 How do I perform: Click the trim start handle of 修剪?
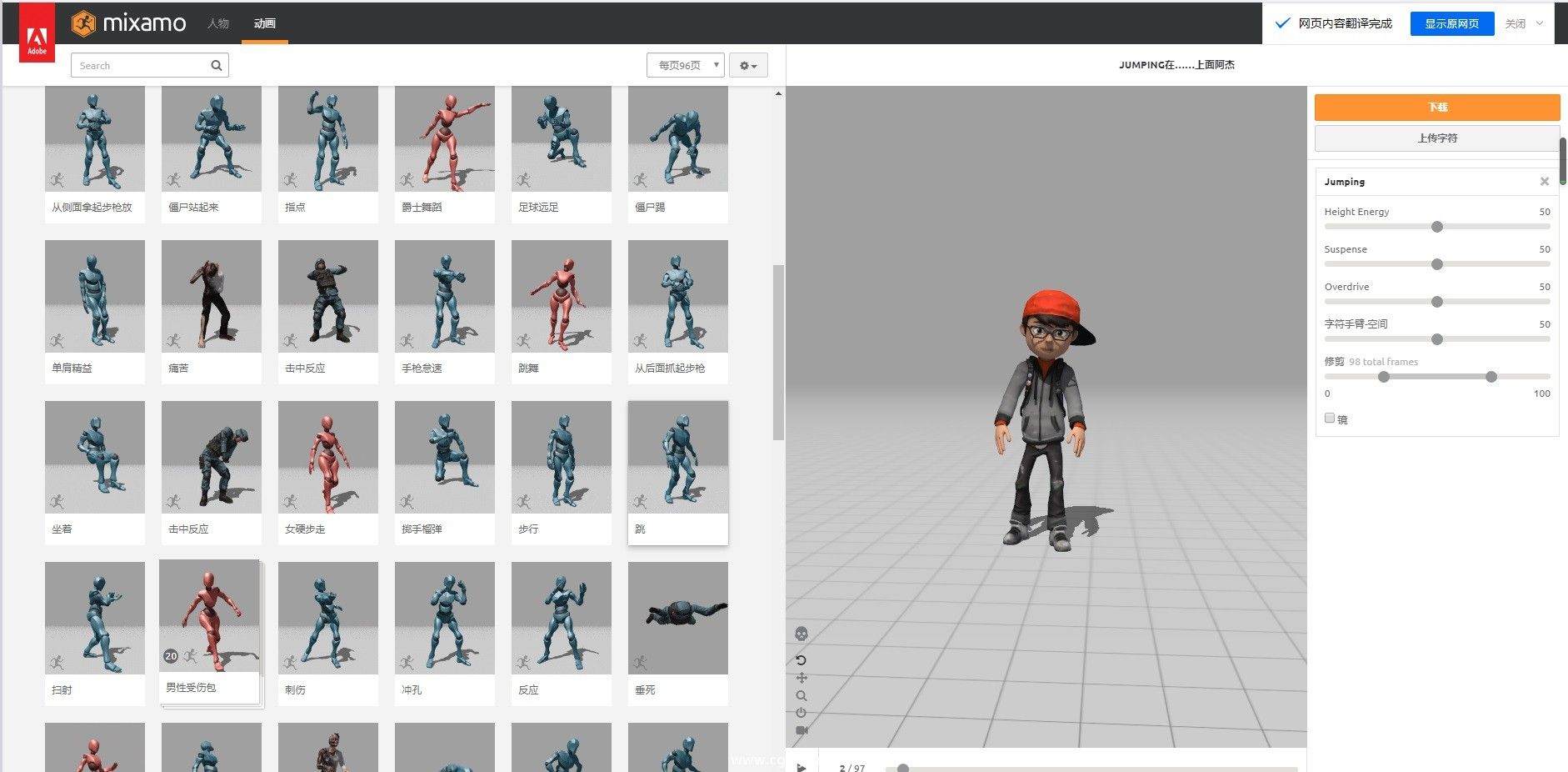pos(1384,377)
